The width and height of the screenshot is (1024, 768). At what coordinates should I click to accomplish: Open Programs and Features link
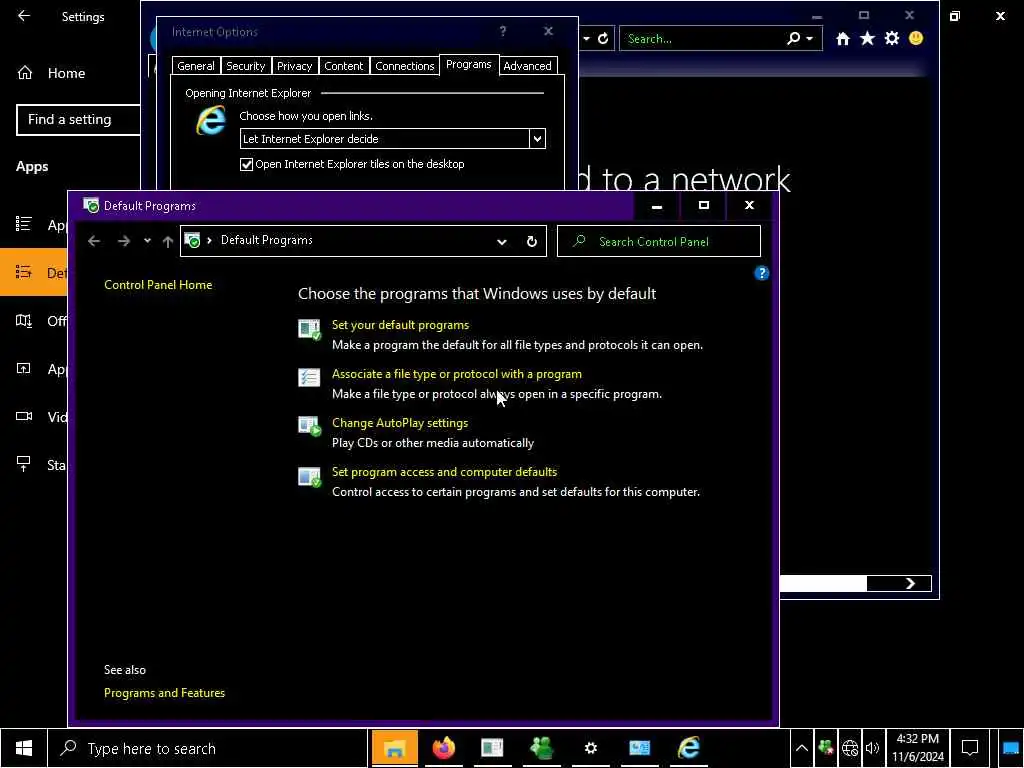click(164, 693)
